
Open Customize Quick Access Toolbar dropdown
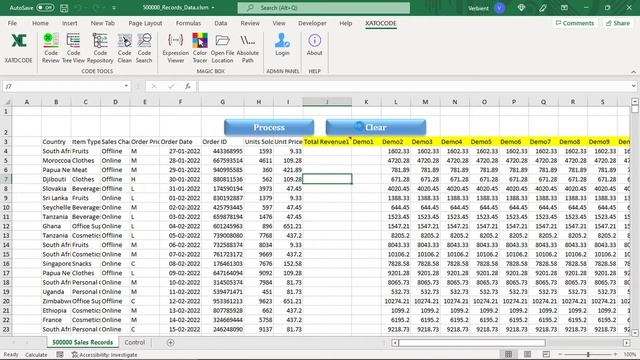click(x=114, y=8)
